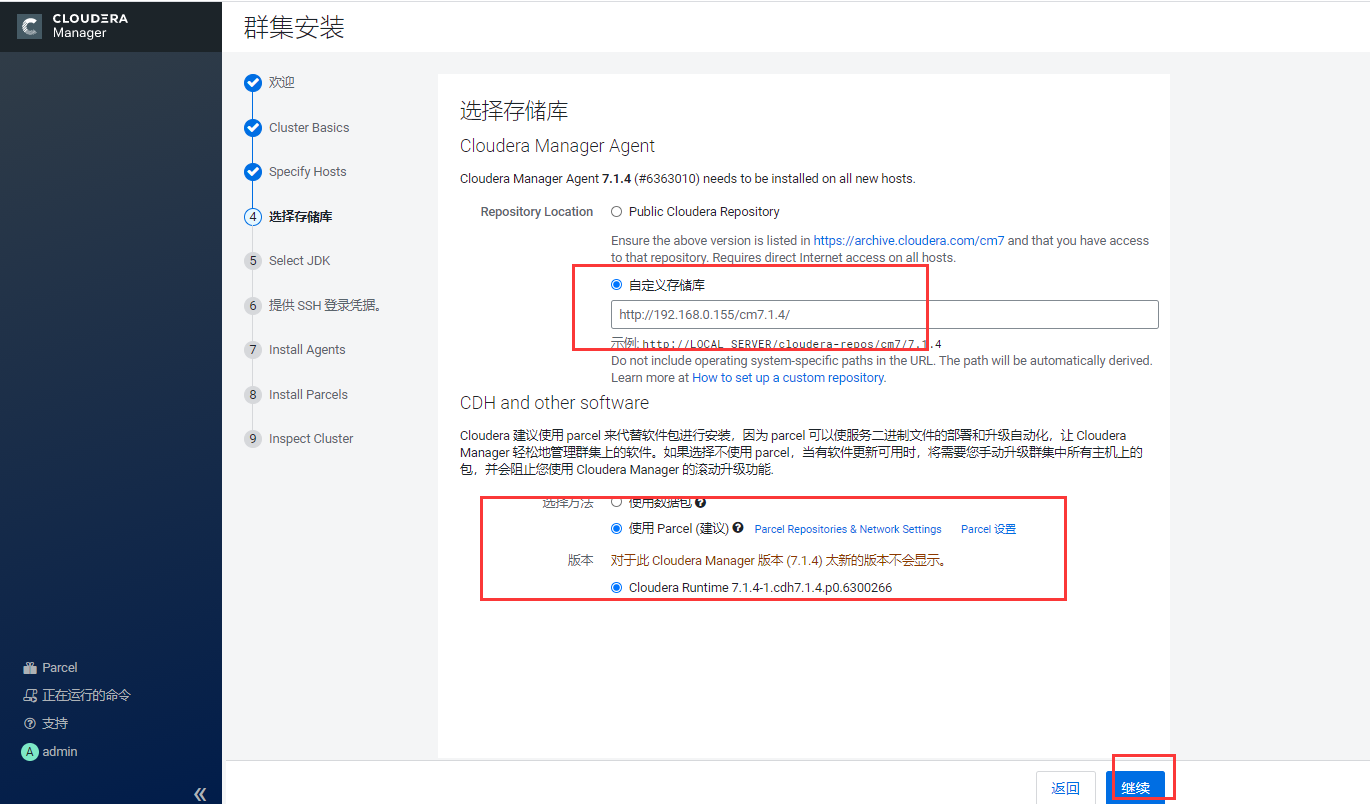Select Cloudera Runtime 7.1.4 radio button
The width and height of the screenshot is (1370, 804).
pos(617,588)
